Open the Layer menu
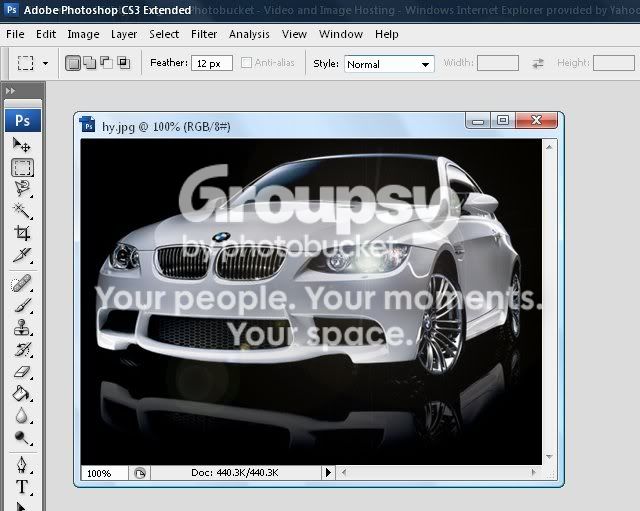640x511 pixels. click(x=124, y=34)
